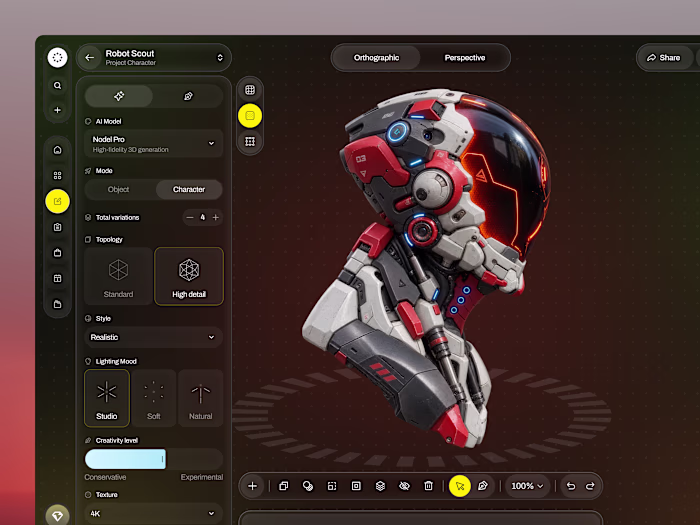Image resolution: width=700 pixels, height=525 pixels.
Task: Set Mode to Object
Action: coord(119,189)
